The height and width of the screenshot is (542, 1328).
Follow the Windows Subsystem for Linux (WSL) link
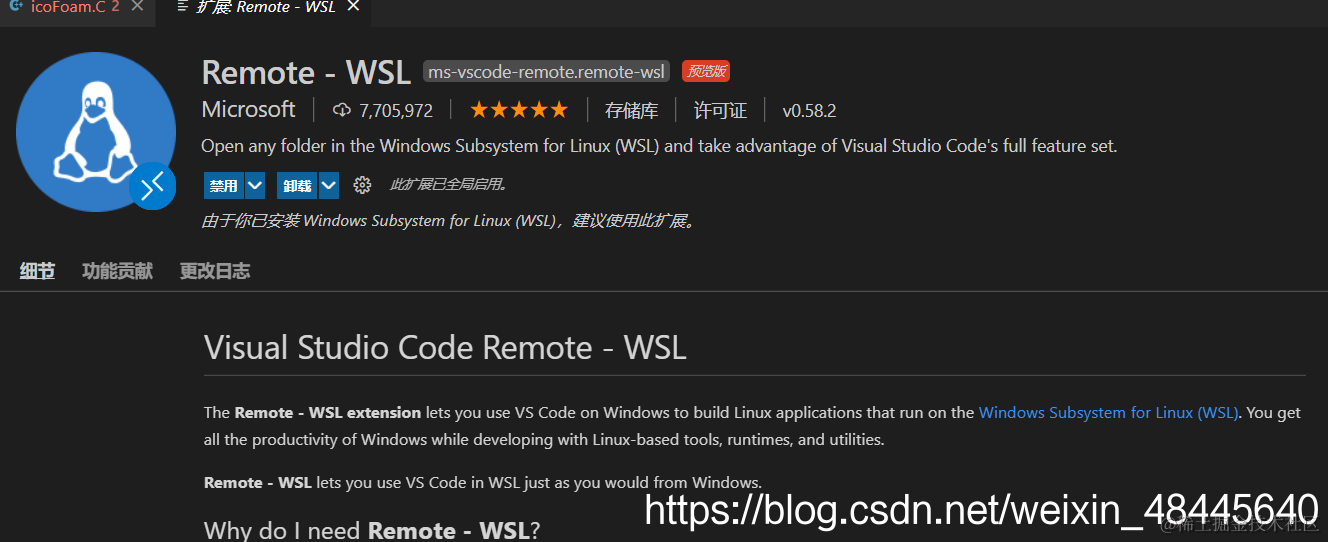pyautogui.click(x=1109, y=412)
